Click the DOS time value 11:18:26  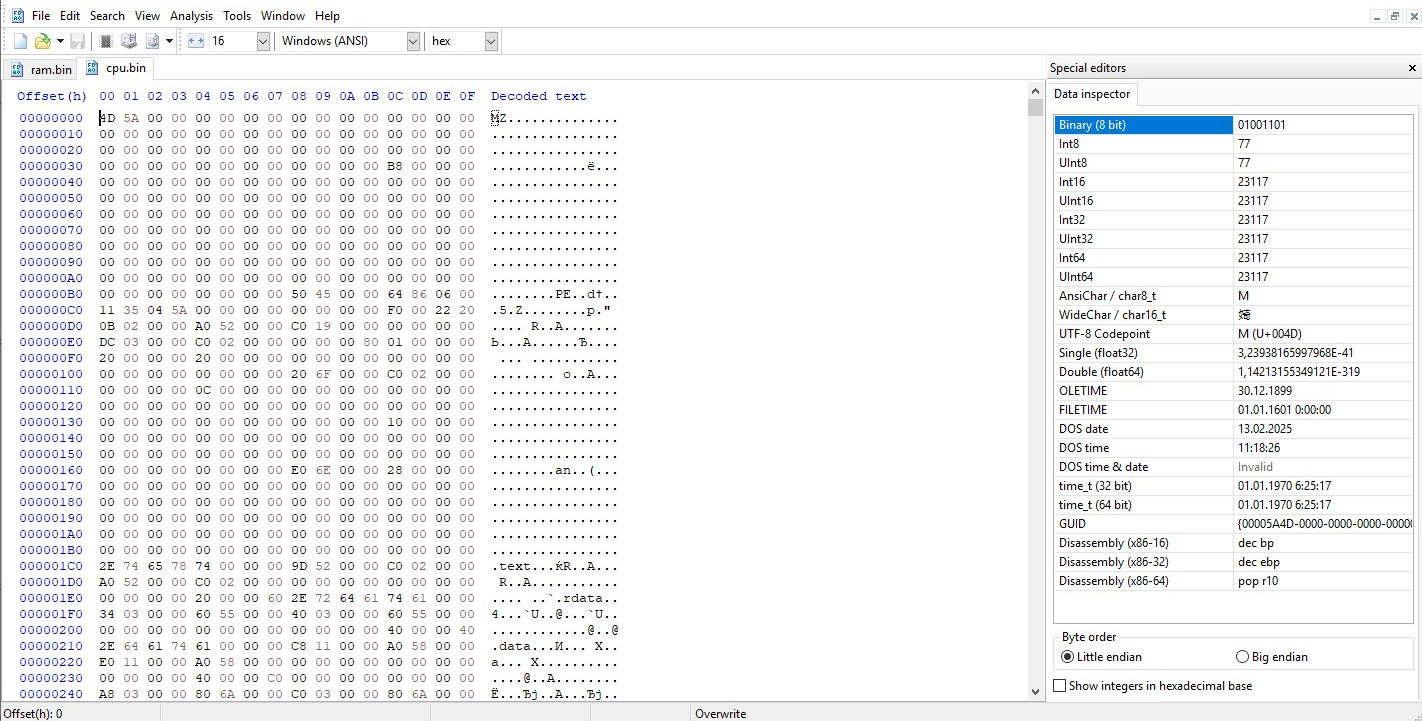[x=1260, y=448]
